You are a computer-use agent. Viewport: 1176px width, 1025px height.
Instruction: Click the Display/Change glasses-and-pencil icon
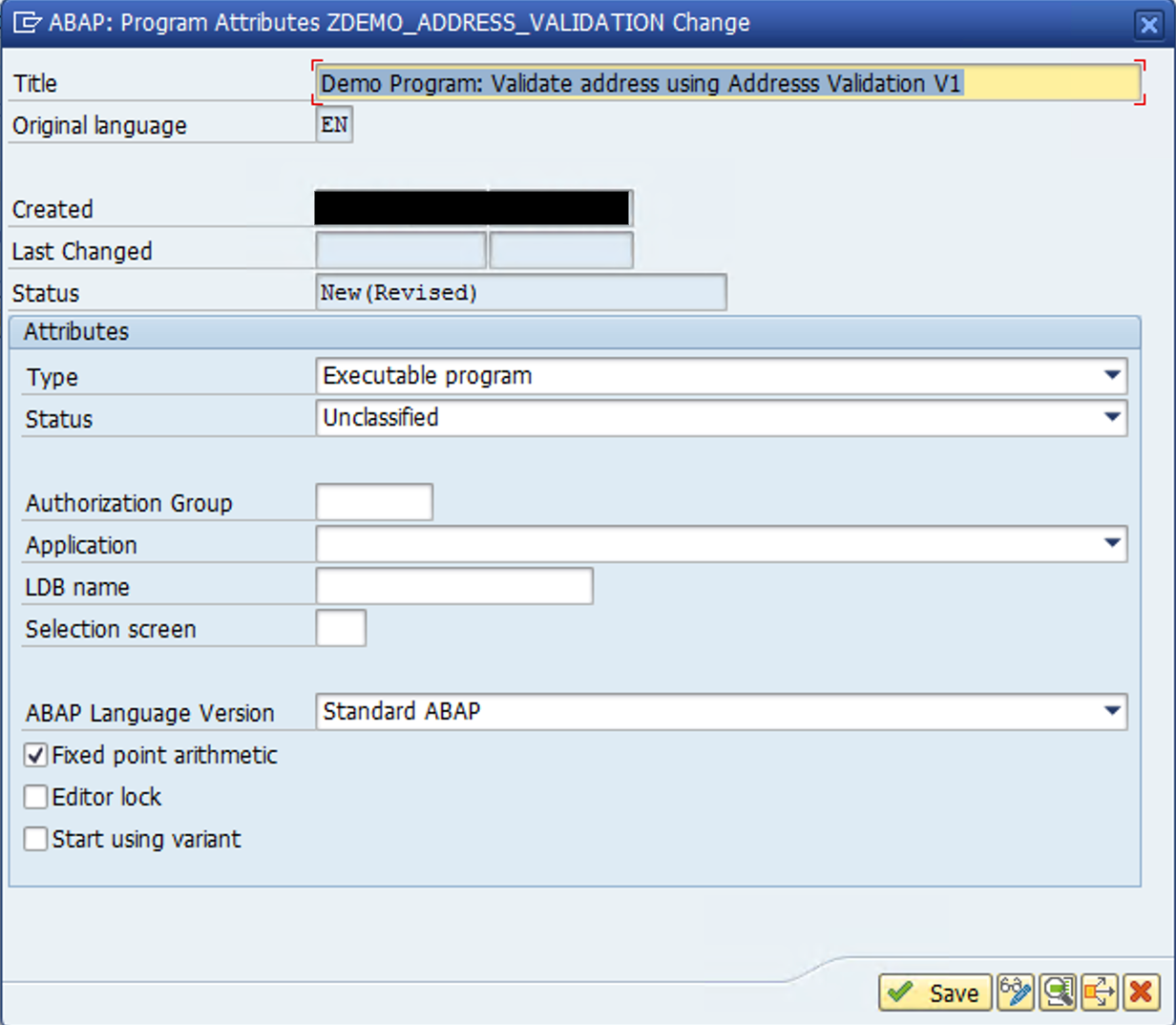coord(1015,993)
